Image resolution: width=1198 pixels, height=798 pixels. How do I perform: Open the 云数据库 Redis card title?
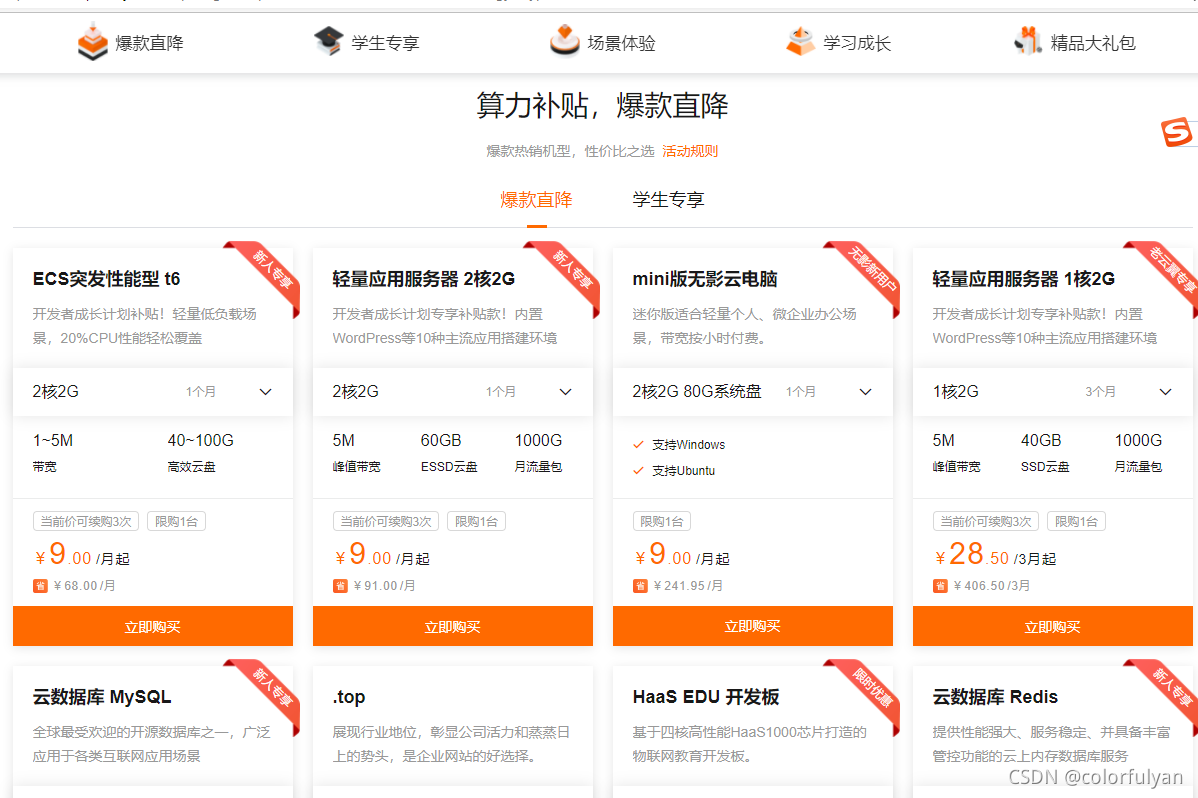tap(995, 697)
